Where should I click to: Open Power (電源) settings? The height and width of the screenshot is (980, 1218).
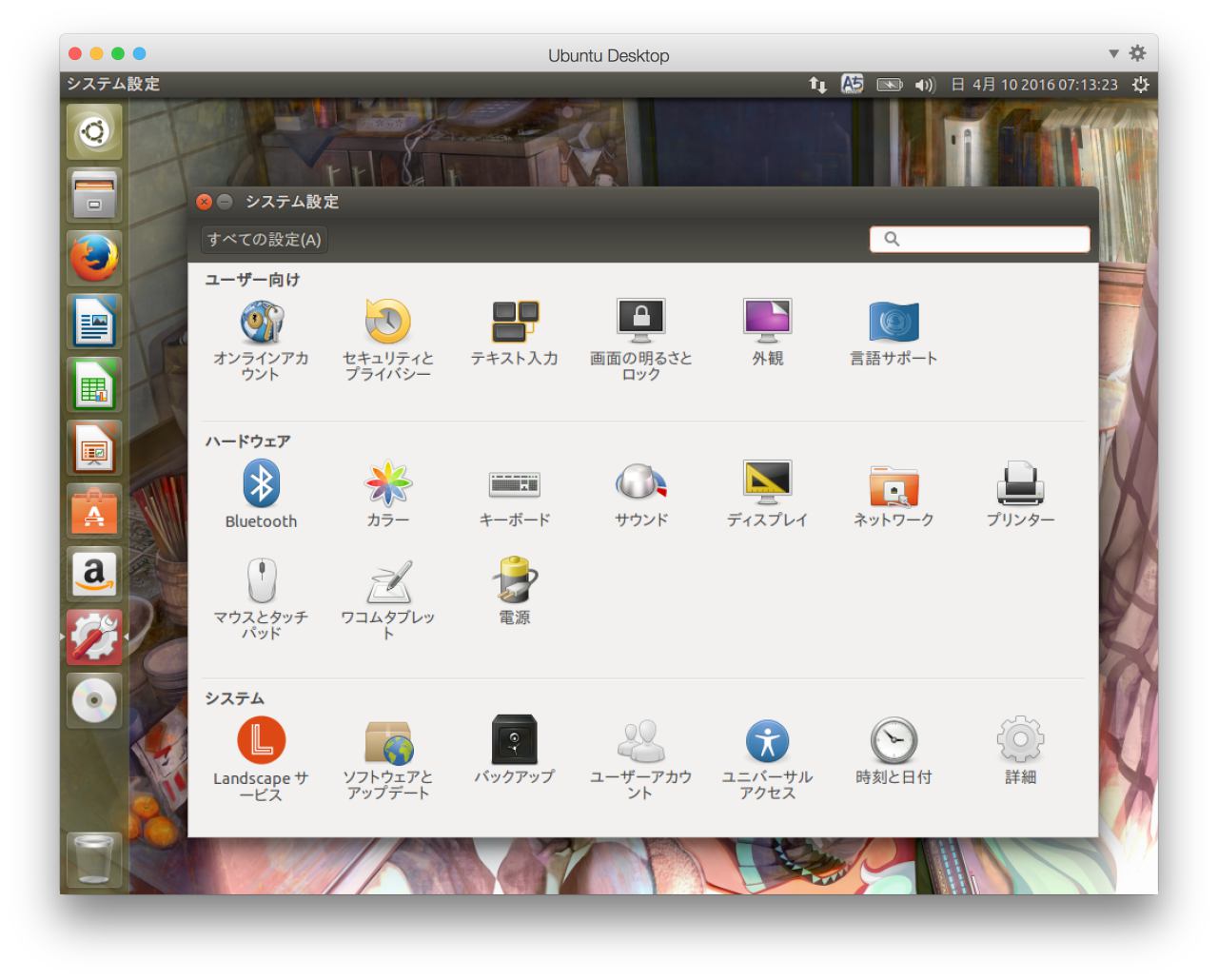[x=515, y=592]
